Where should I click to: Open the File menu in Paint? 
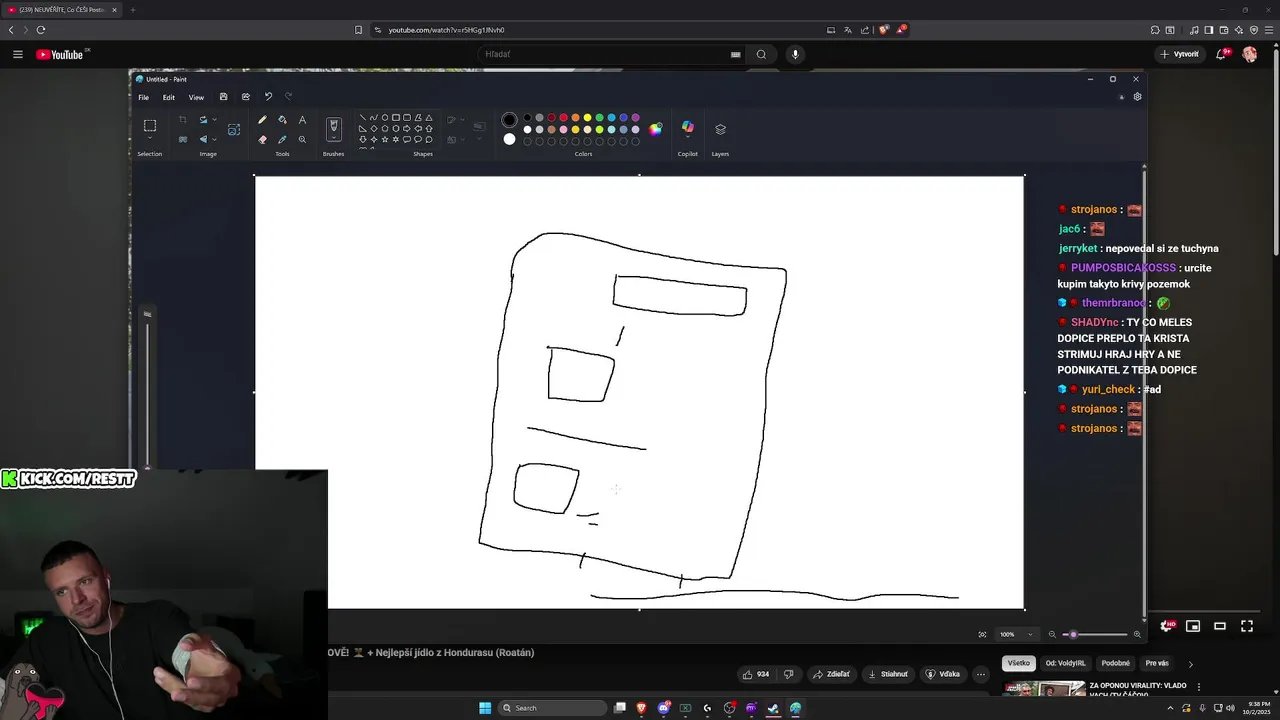tap(143, 97)
